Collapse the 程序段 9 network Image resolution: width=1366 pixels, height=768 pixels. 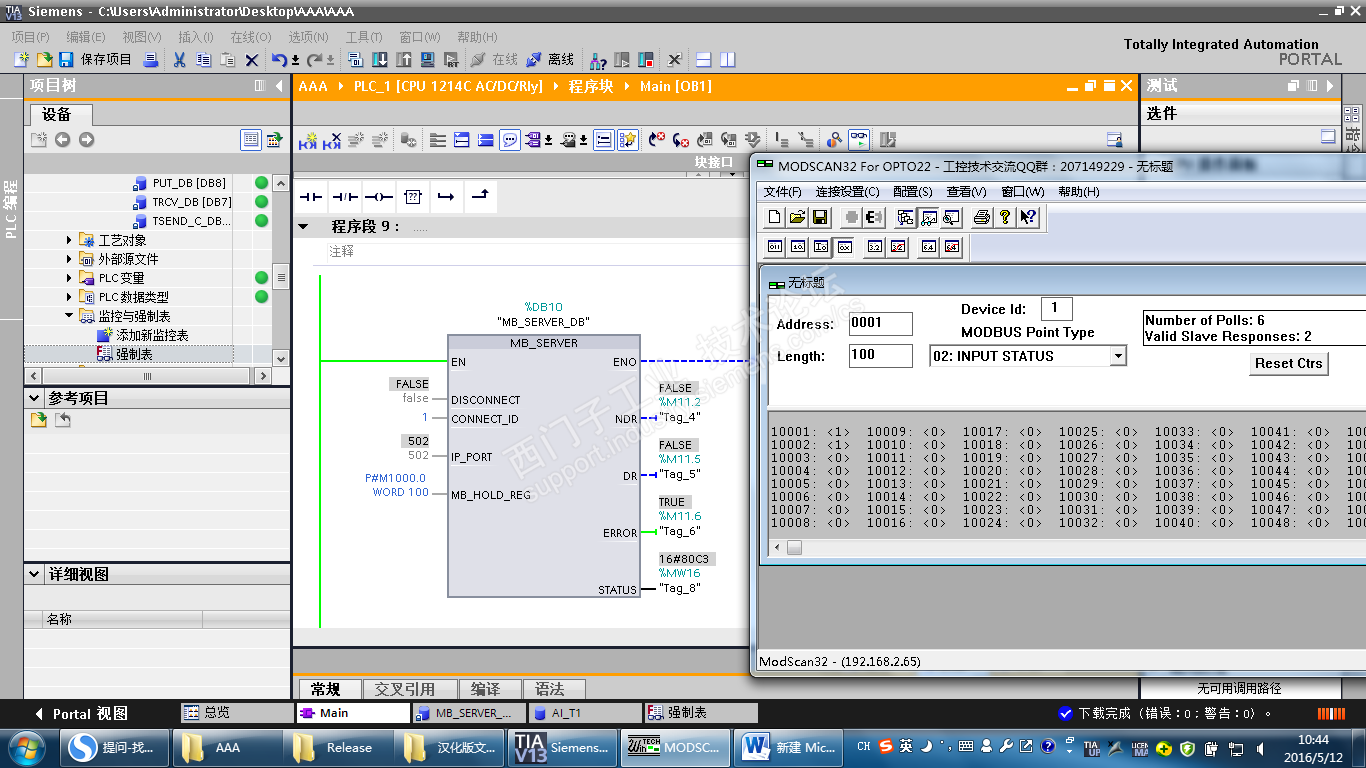coord(303,227)
